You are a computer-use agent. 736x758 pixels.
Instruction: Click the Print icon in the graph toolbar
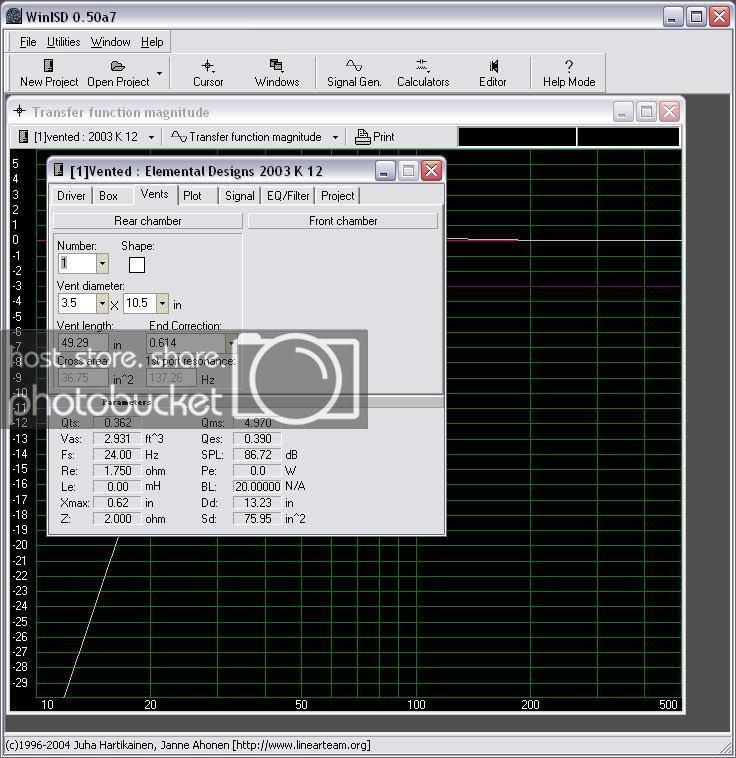[x=362, y=137]
